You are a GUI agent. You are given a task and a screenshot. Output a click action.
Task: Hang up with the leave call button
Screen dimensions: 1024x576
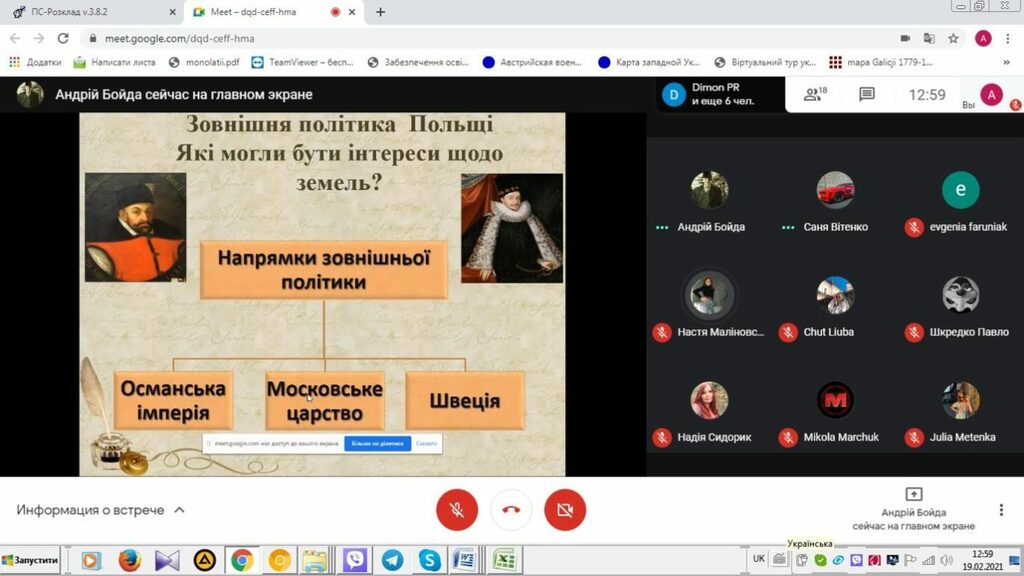click(x=511, y=510)
